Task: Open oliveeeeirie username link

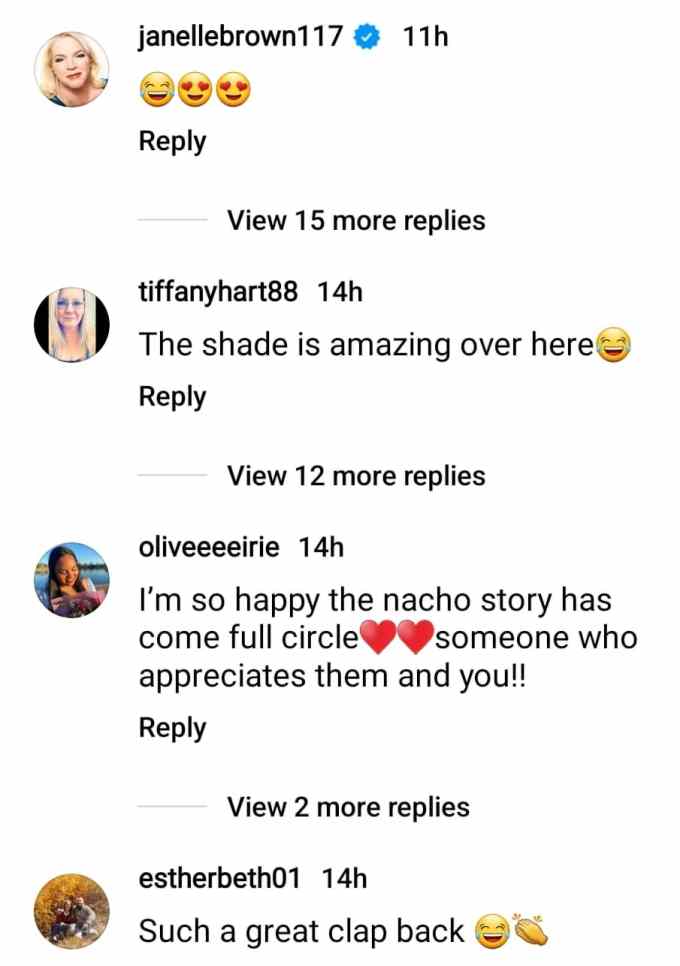Action: point(209,546)
